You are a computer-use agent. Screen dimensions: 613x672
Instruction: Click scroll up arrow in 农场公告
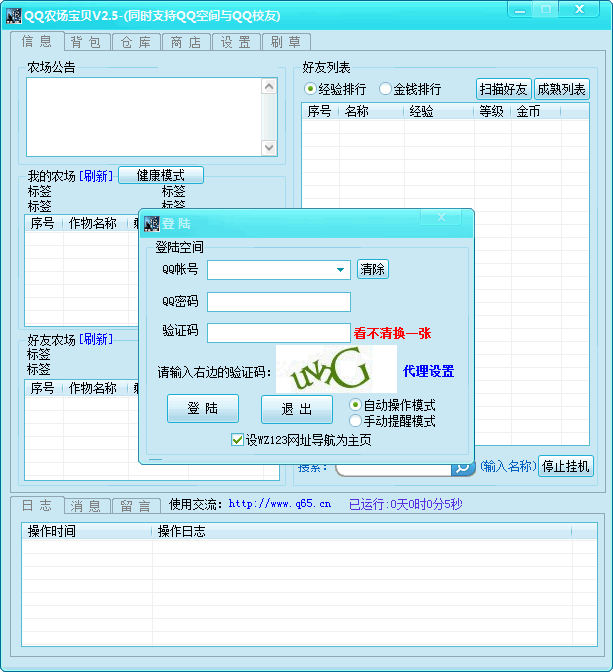269,86
